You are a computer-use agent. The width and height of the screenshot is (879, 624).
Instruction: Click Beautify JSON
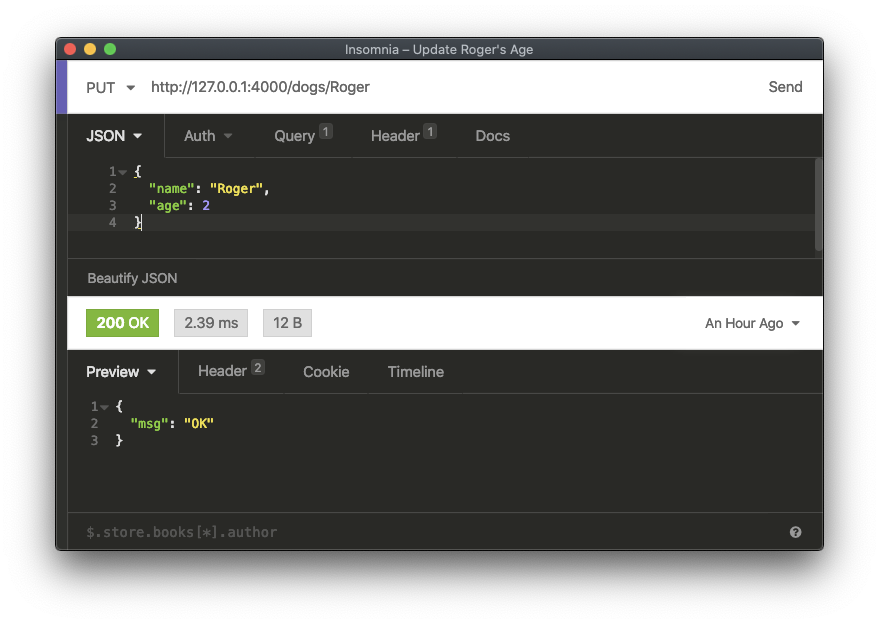(x=132, y=278)
